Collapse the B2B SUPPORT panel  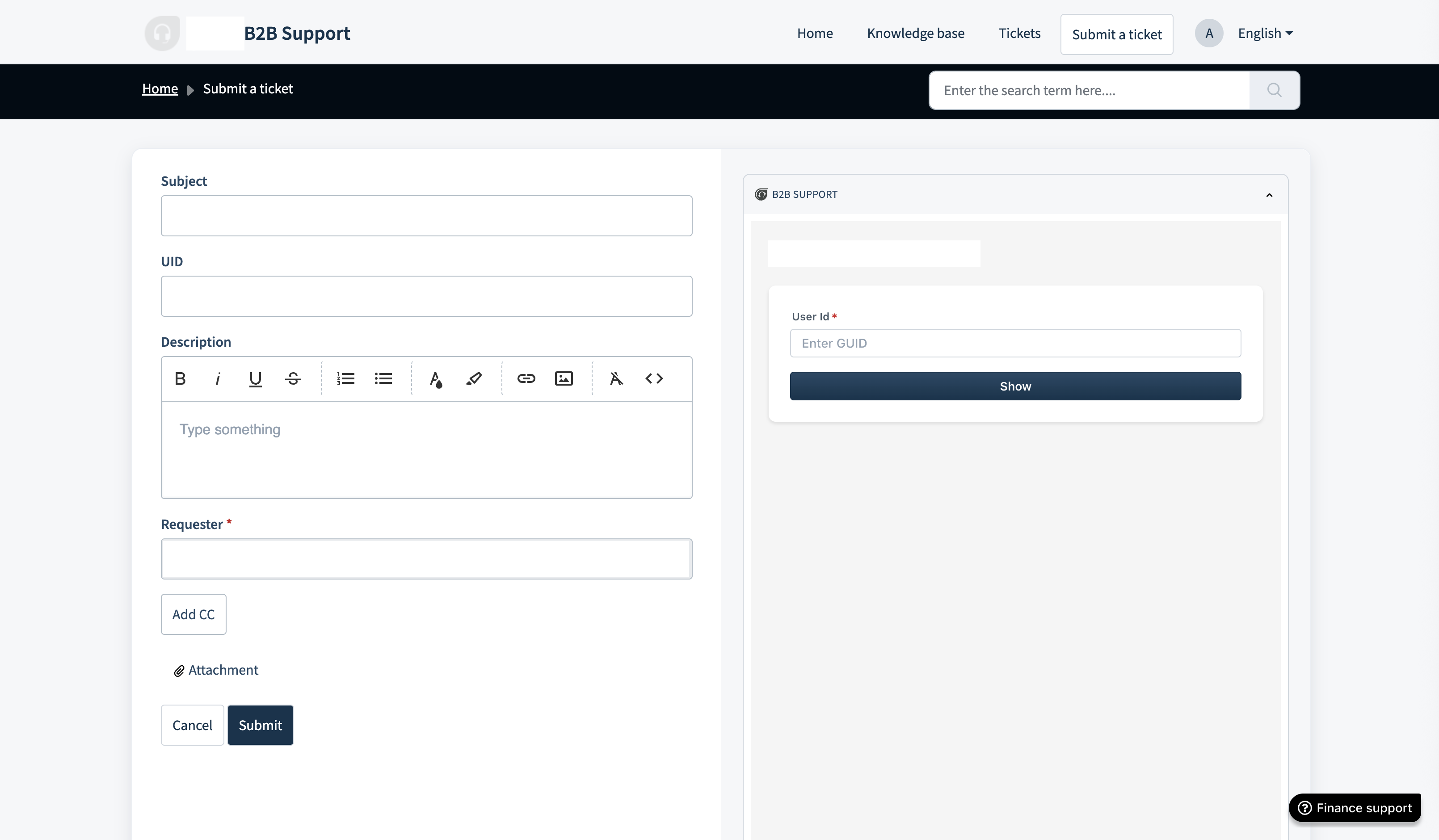point(1269,195)
